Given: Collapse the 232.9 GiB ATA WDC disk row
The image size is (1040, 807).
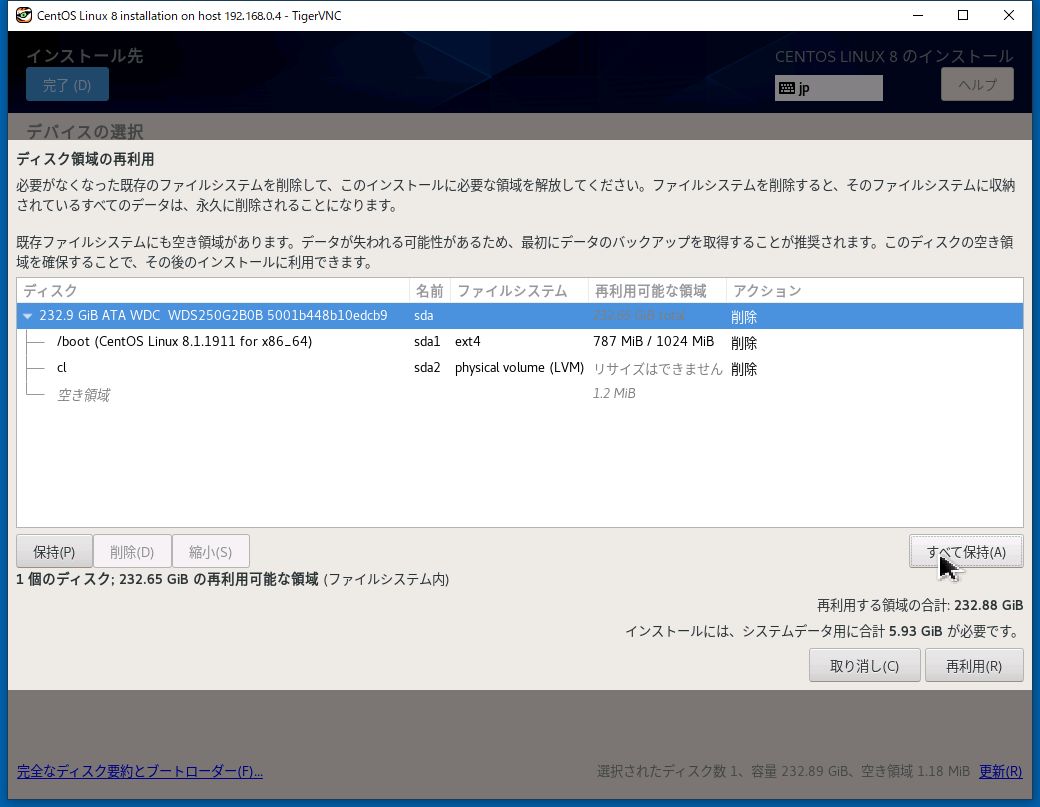Looking at the screenshot, I should coord(28,316).
